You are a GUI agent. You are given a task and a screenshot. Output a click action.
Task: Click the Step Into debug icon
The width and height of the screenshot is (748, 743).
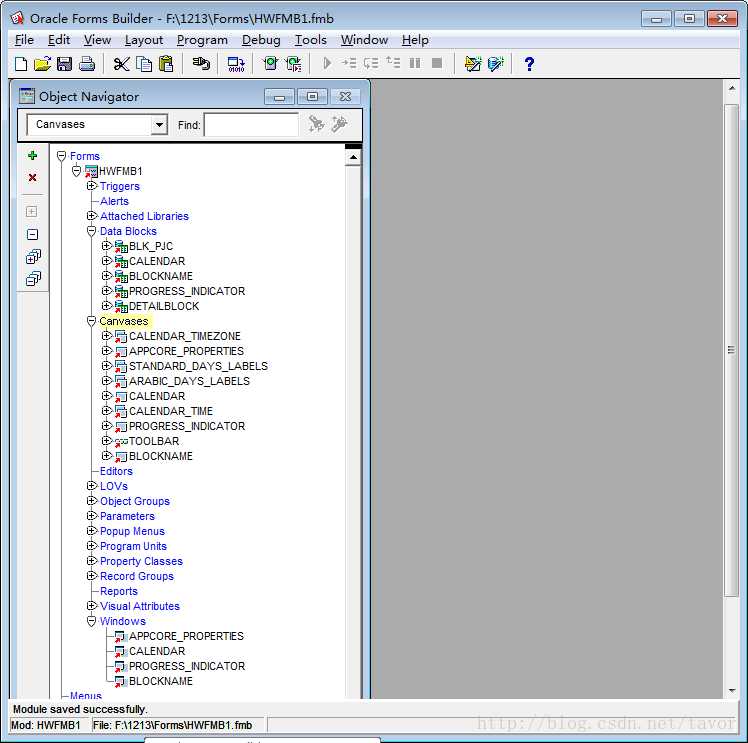click(x=349, y=63)
